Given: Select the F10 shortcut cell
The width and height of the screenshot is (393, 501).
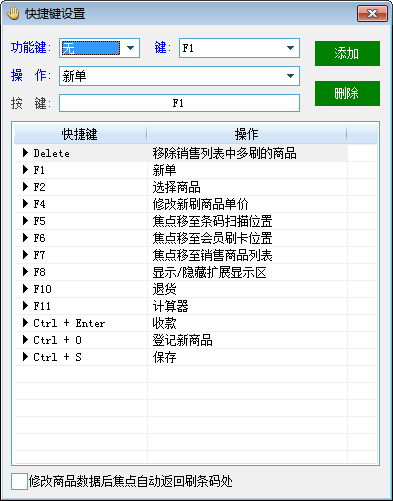Looking at the screenshot, I should click(x=89, y=289).
